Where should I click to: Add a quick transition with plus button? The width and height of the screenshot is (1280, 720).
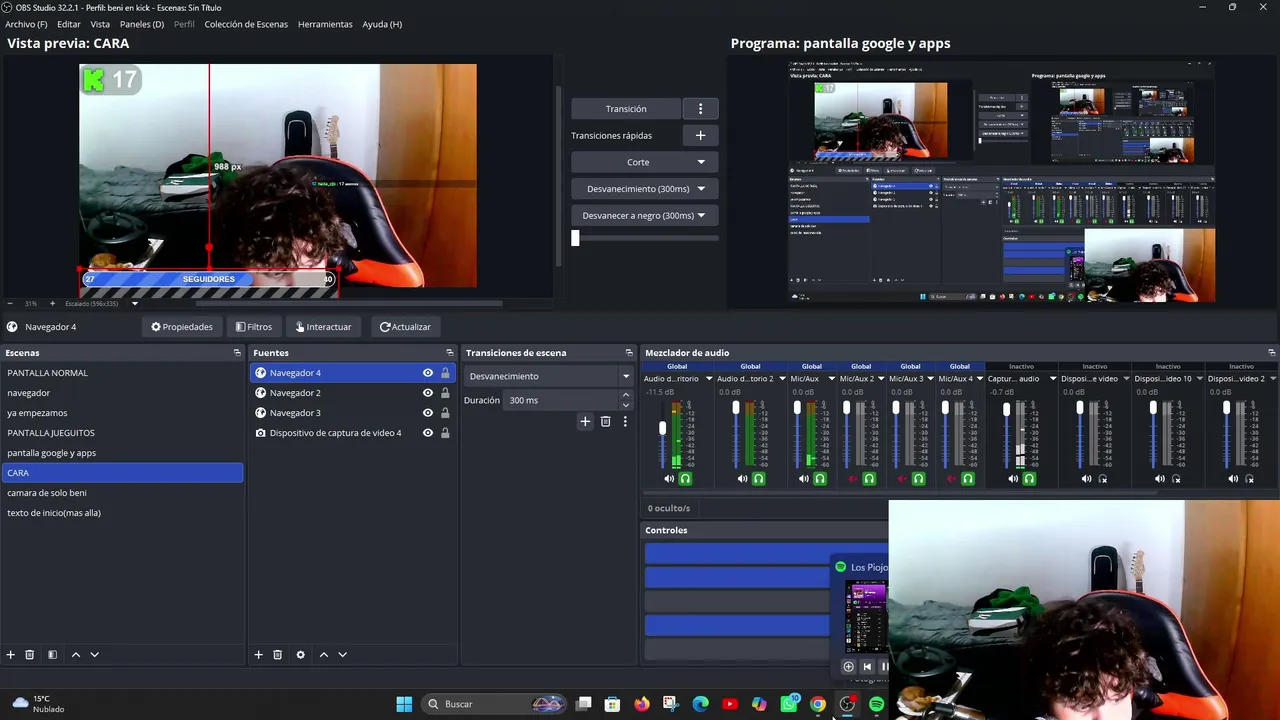(700, 136)
